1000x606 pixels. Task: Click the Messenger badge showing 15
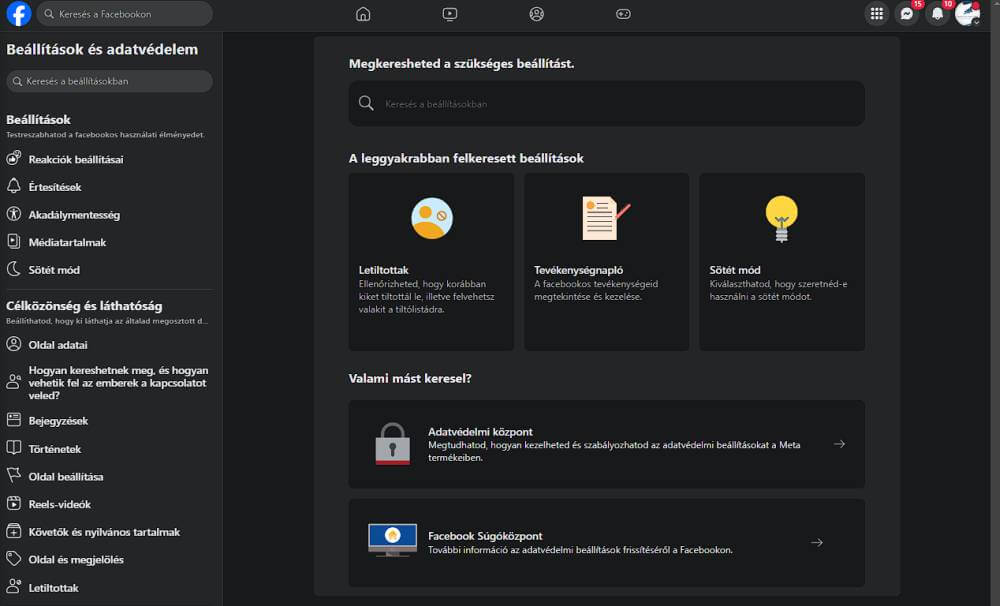coord(918,4)
